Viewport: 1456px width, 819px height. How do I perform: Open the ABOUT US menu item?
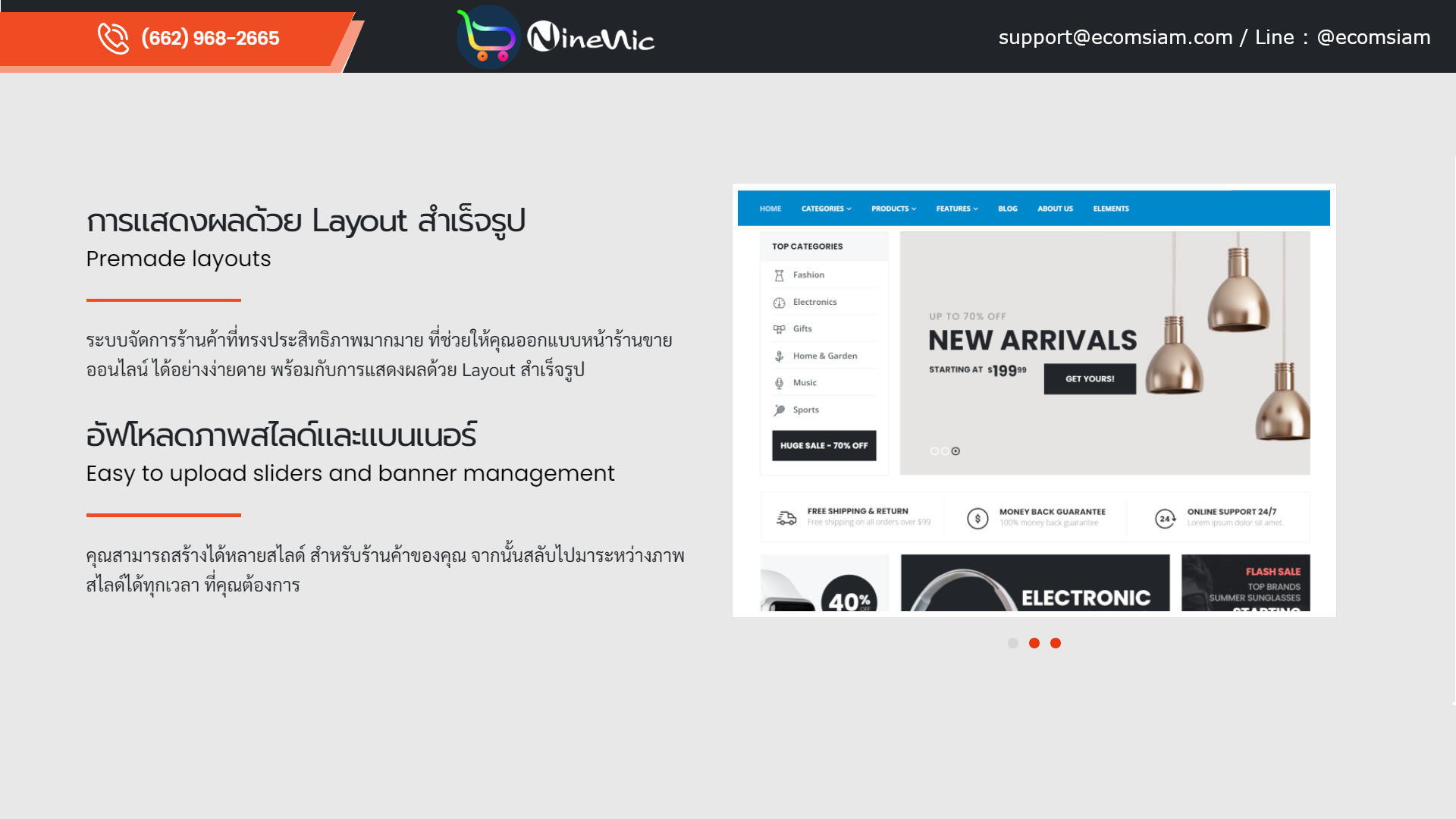[x=1054, y=208]
